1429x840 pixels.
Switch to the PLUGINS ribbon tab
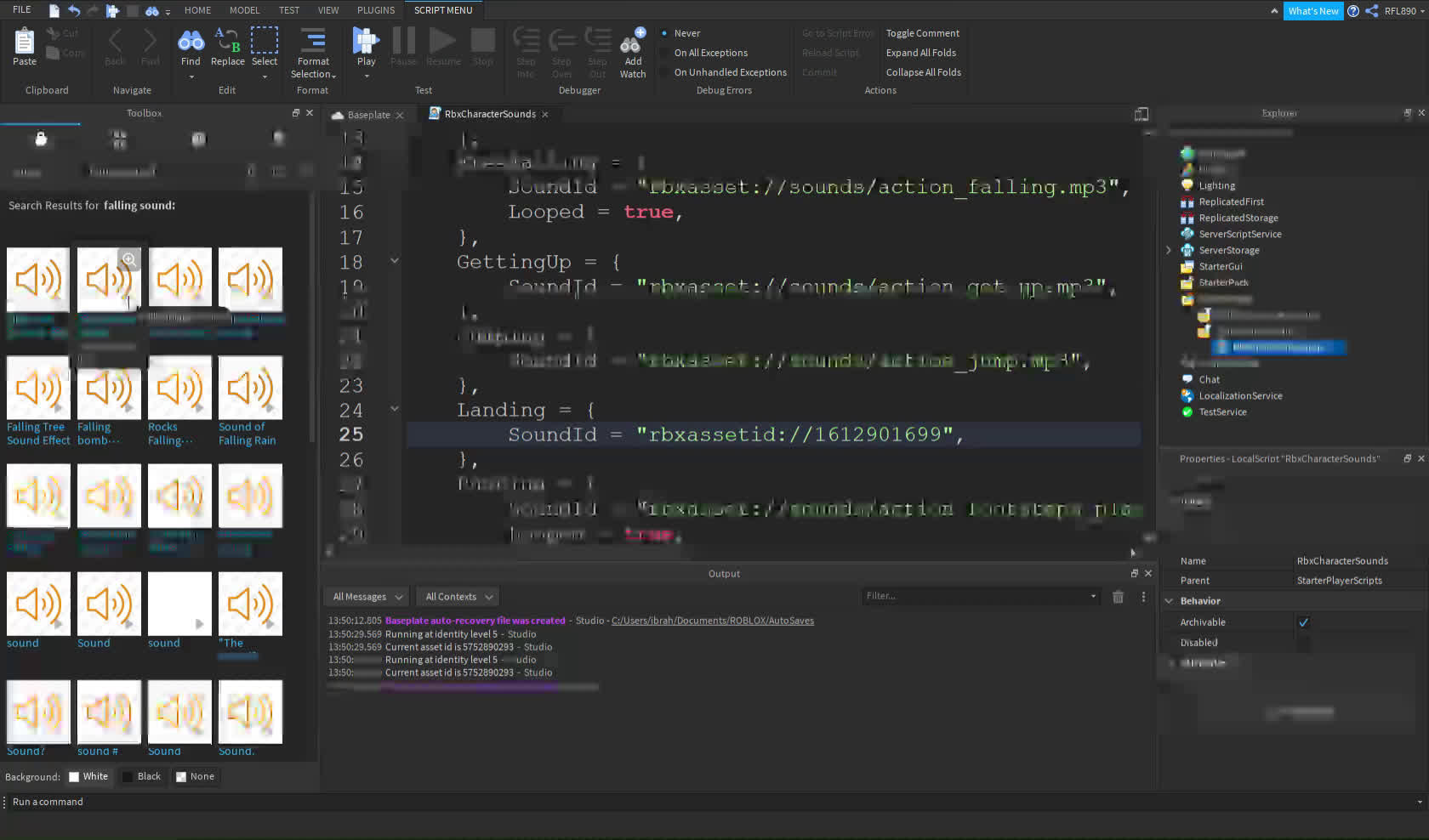pos(376,10)
